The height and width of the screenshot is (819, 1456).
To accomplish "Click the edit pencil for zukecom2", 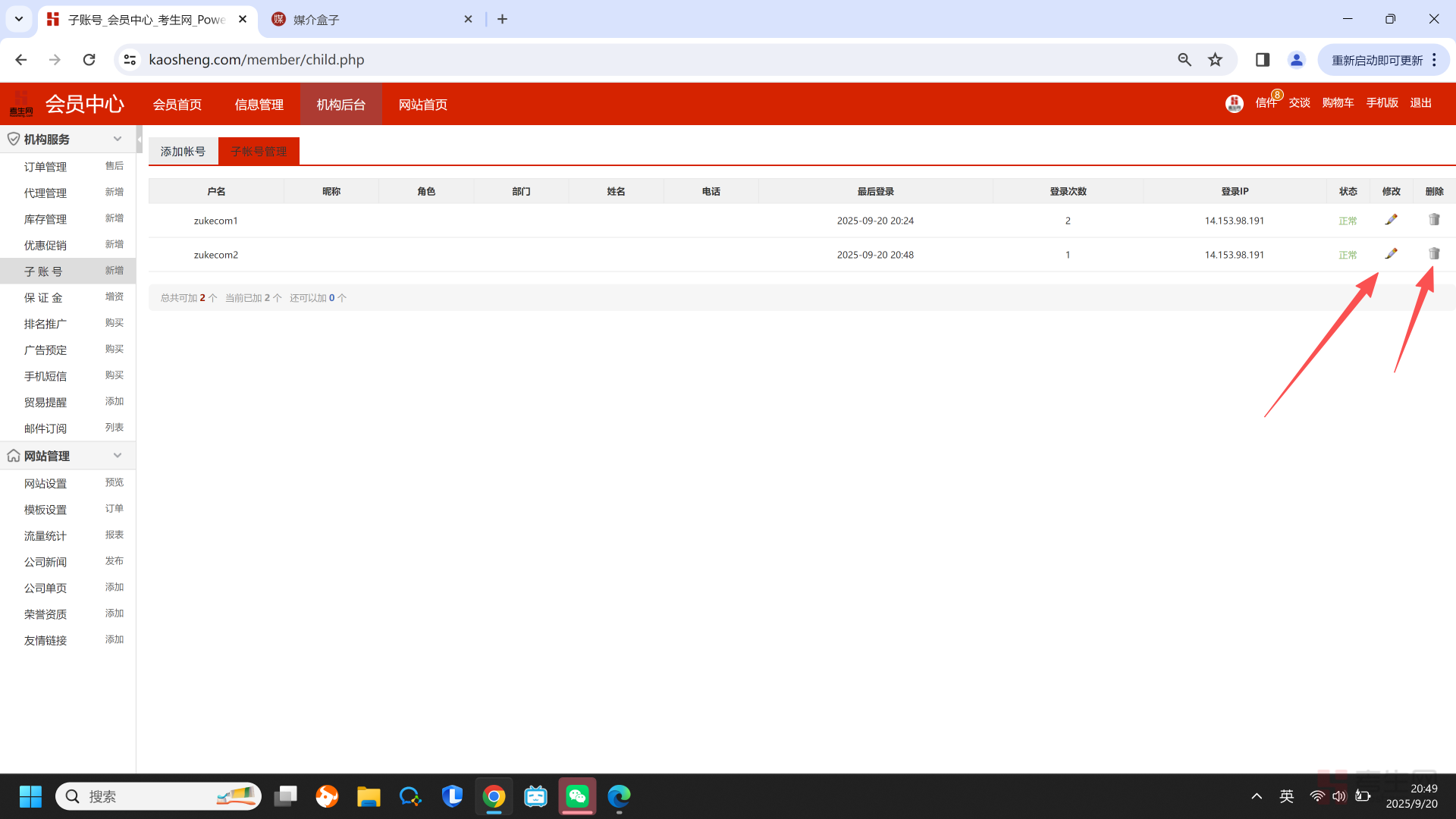I will tap(1391, 254).
